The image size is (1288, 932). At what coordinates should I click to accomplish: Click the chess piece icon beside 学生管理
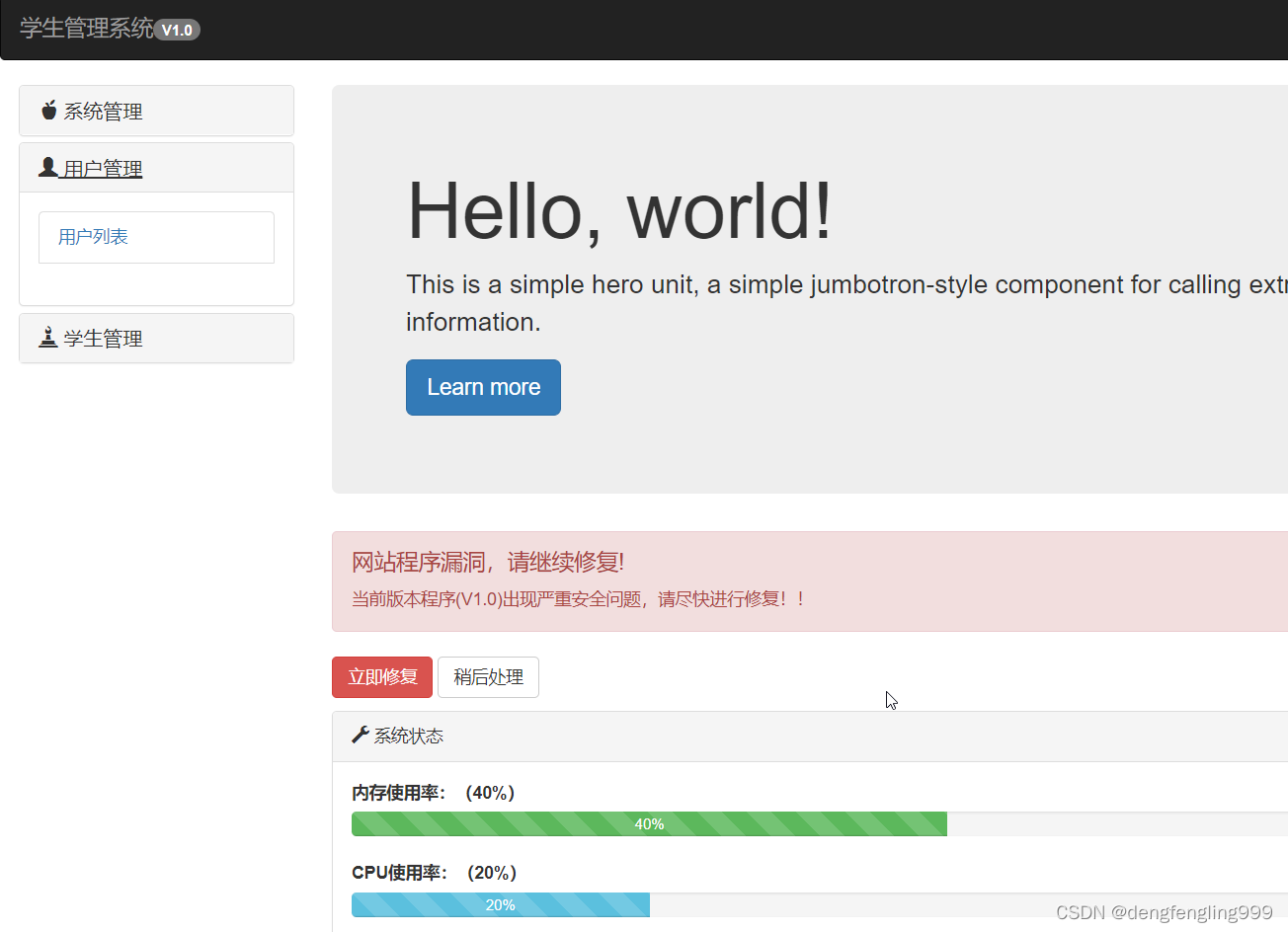tap(48, 338)
